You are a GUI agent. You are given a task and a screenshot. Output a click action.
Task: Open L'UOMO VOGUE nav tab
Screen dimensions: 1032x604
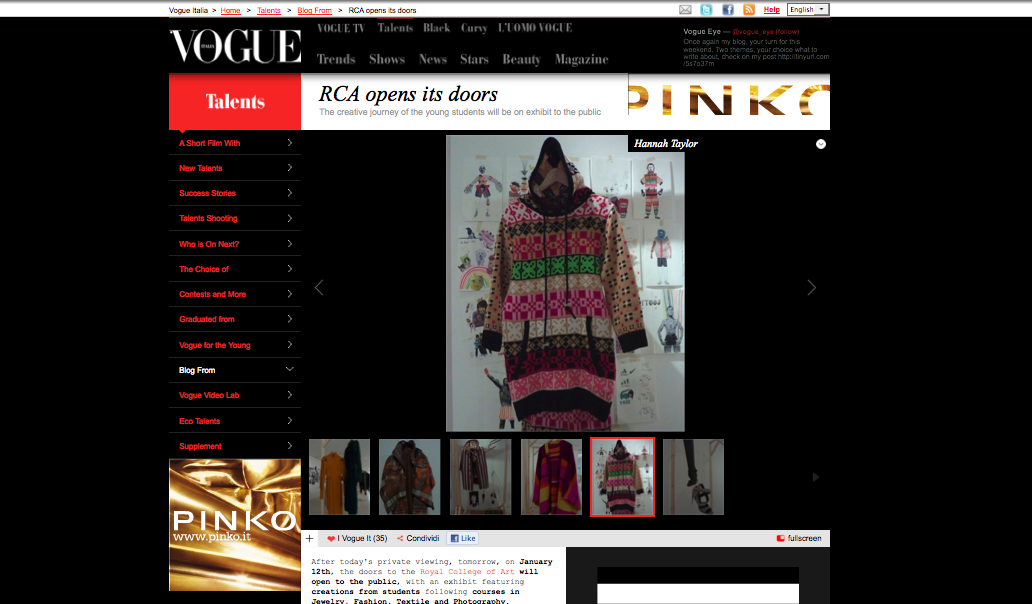point(535,28)
